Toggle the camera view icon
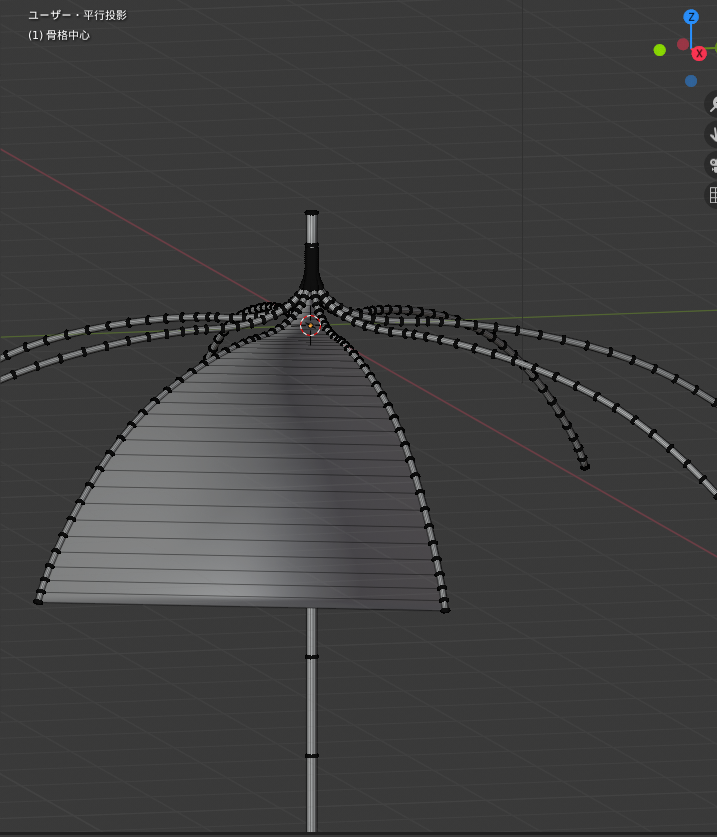Image resolution: width=717 pixels, height=837 pixels. (x=713, y=164)
